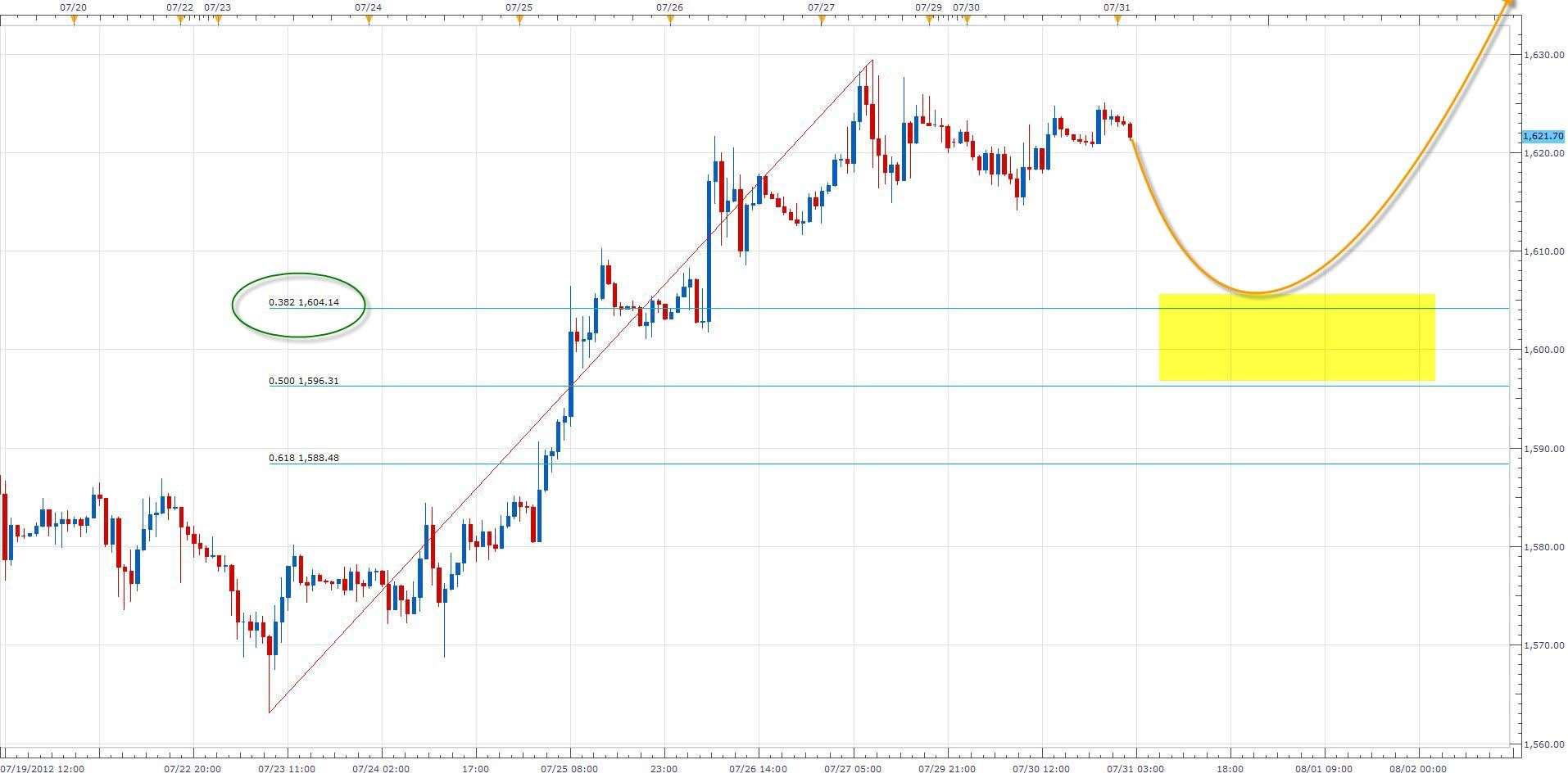Select the 07/24 02:00 time axis label
The image size is (1568, 778).
coord(381,769)
